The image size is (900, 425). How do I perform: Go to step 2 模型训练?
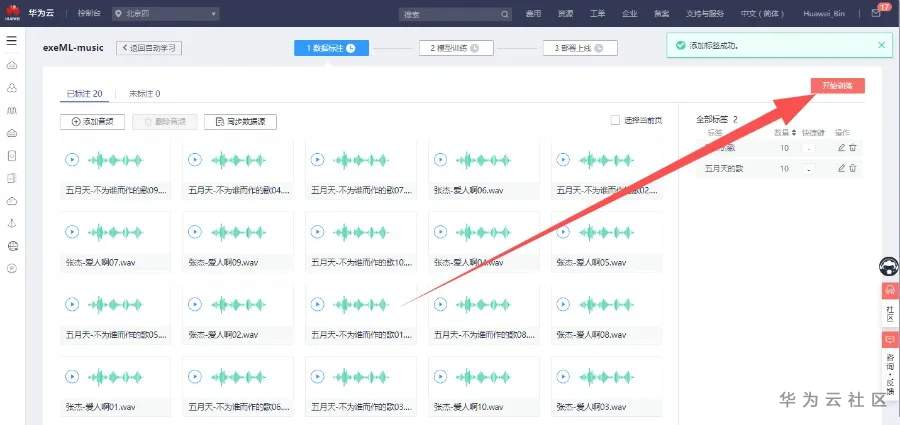pyautogui.click(x=456, y=48)
